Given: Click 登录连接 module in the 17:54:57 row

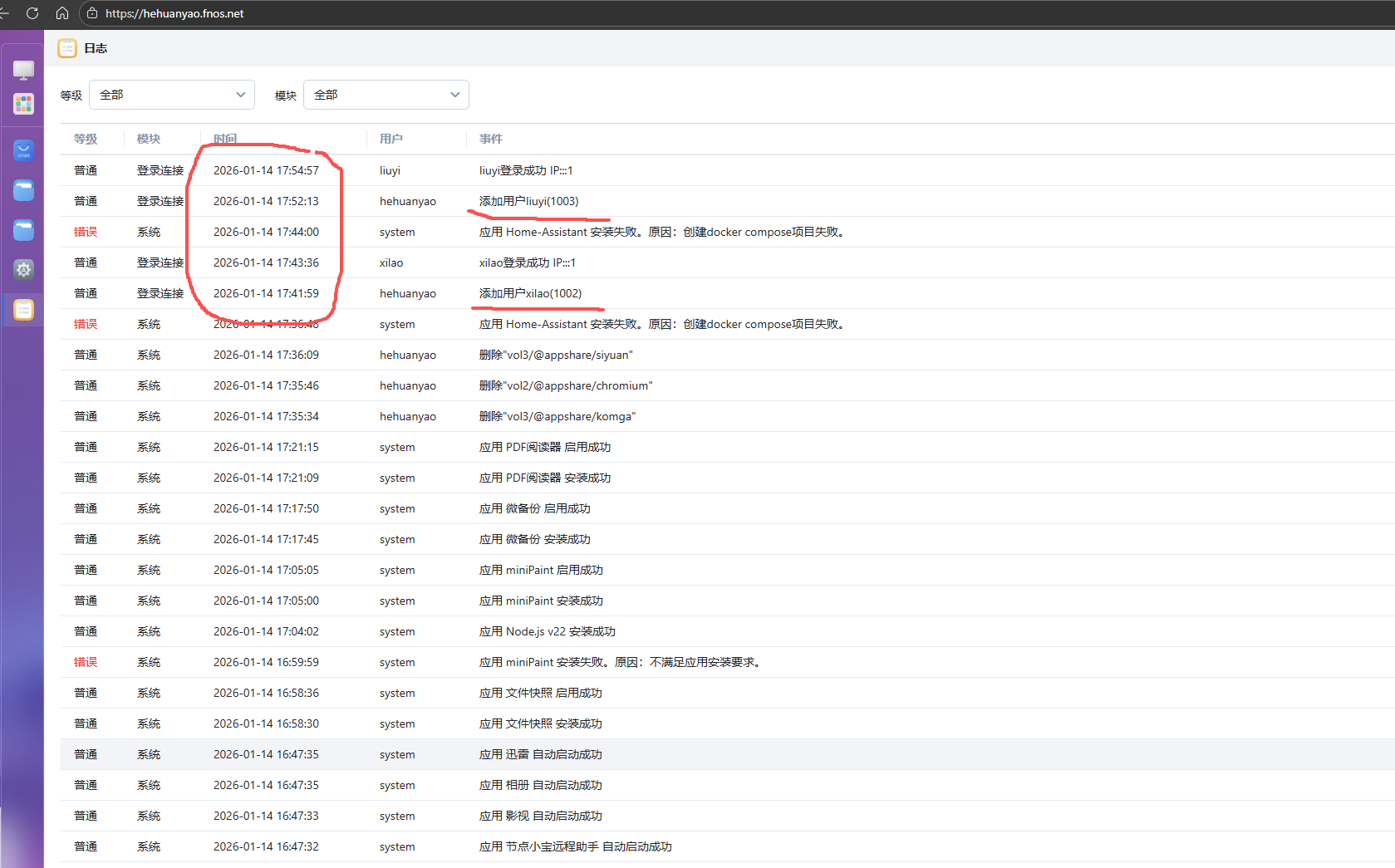Looking at the screenshot, I should click(x=160, y=170).
